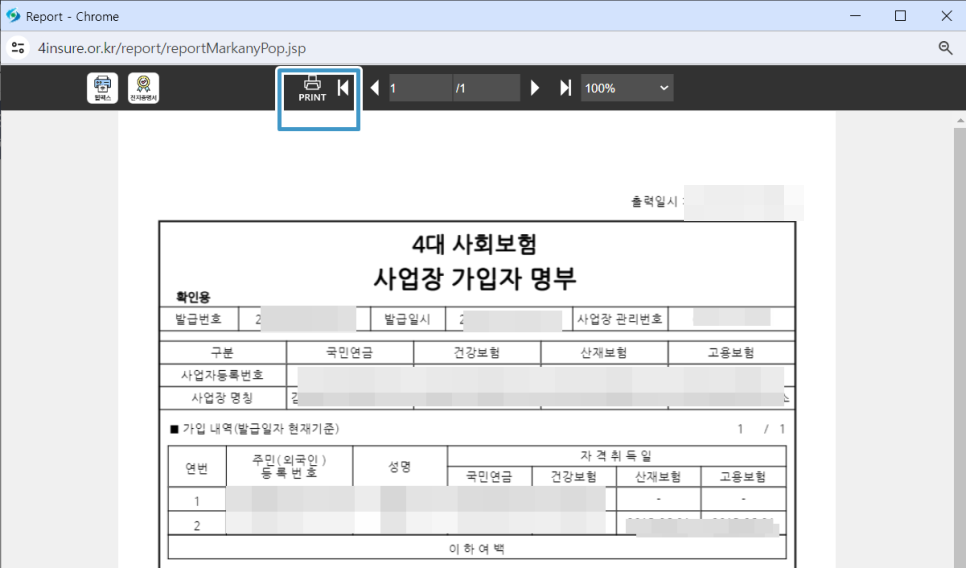Screen dimensions: 966x568
Task: Click the 사업자등록번호 row label
Action: coord(222,375)
